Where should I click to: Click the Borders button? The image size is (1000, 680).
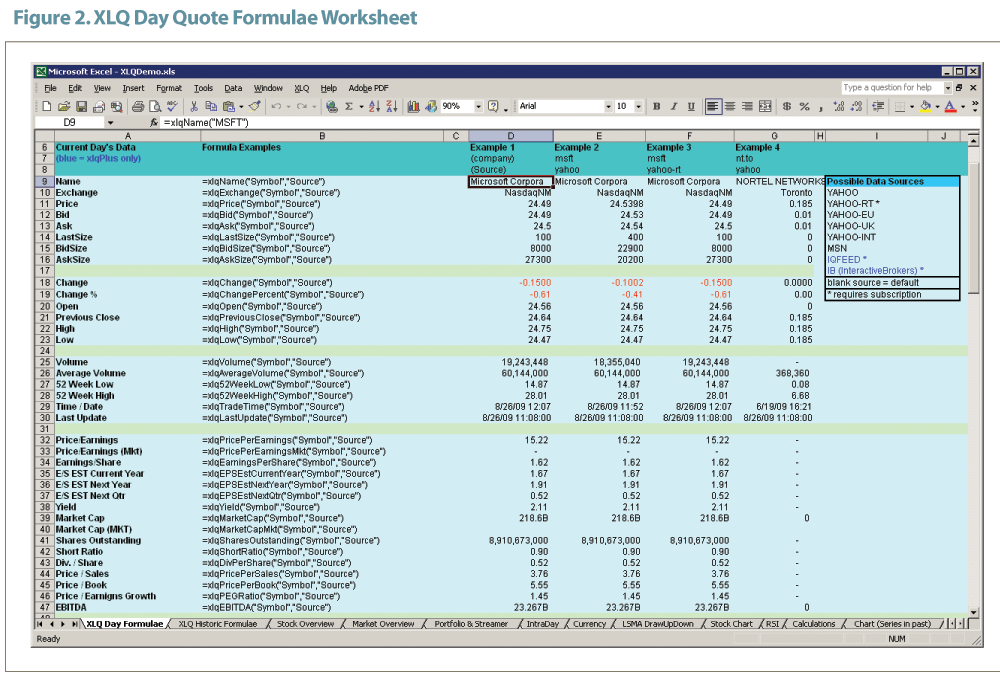pyautogui.click(x=900, y=107)
